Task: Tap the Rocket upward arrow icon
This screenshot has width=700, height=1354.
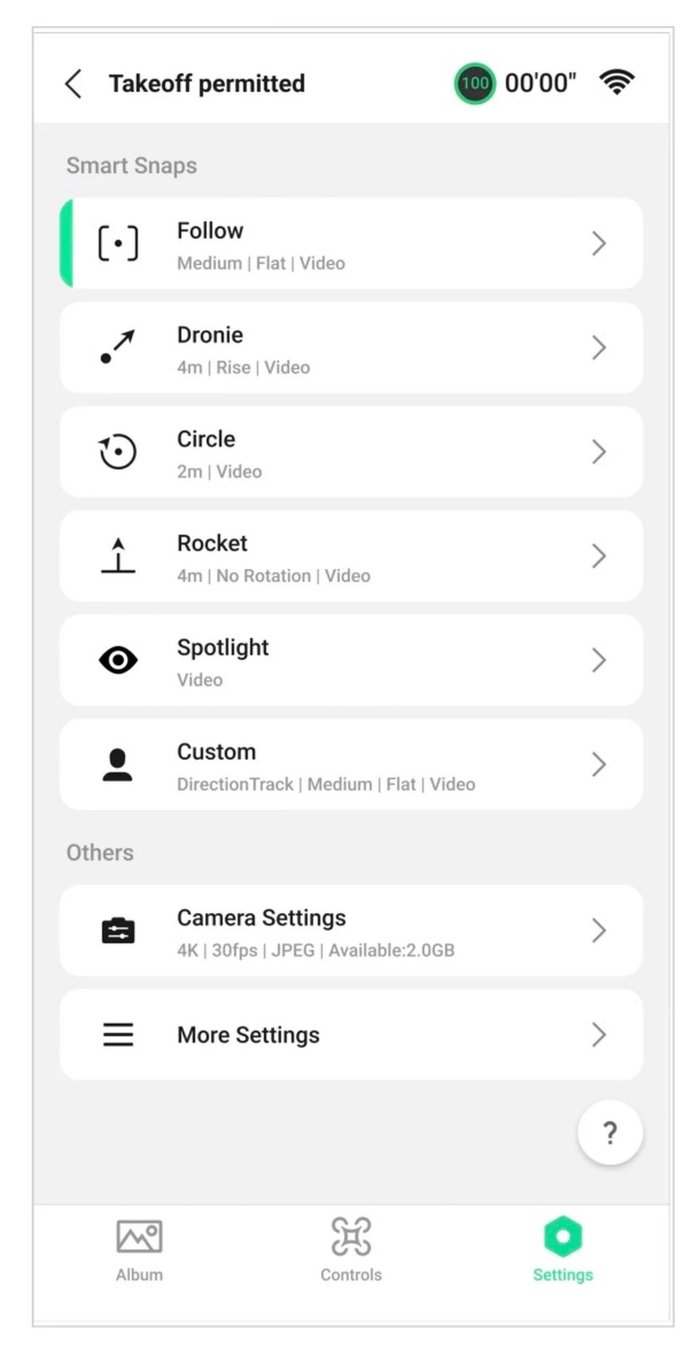Action: (118, 556)
